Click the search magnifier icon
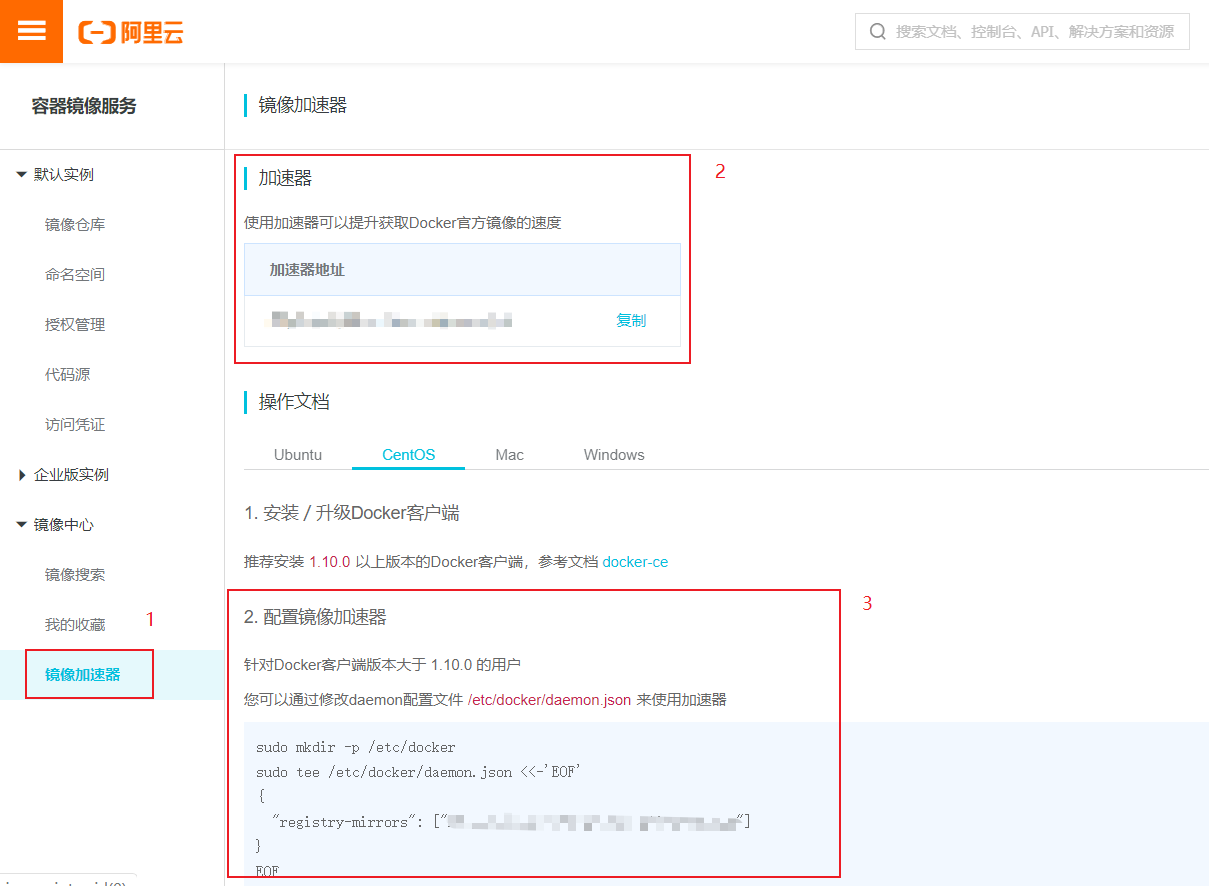 point(878,32)
